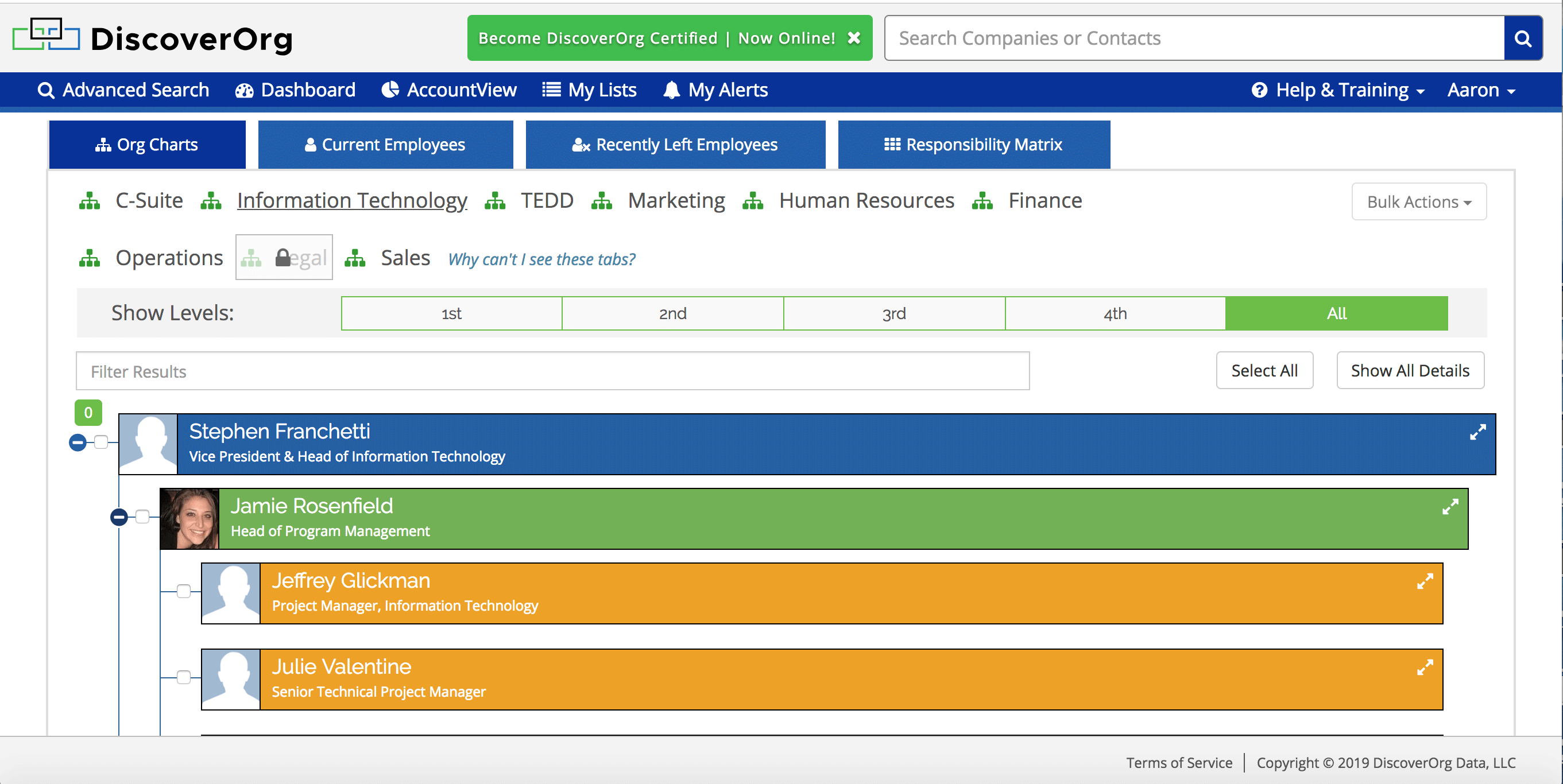Select the C-Suite department
Image resolution: width=1563 pixels, height=784 pixels.
click(x=149, y=201)
